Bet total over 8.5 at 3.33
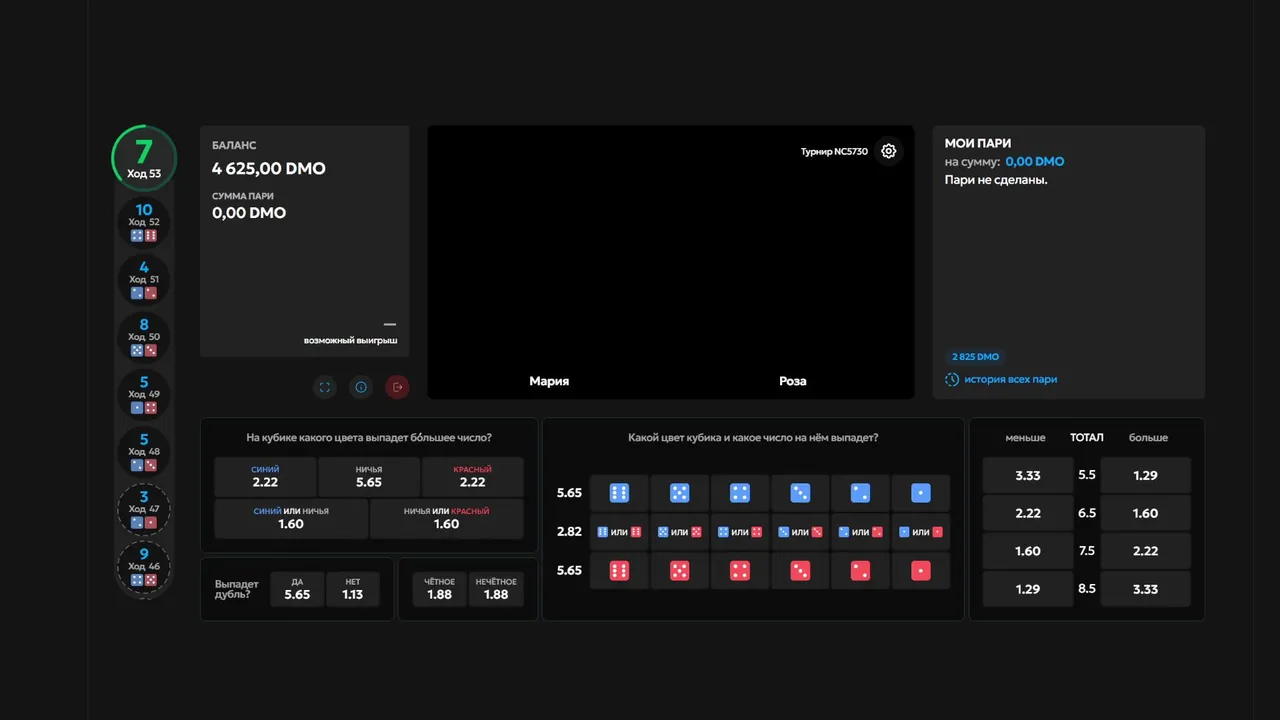1280x720 pixels. point(1146,589)
